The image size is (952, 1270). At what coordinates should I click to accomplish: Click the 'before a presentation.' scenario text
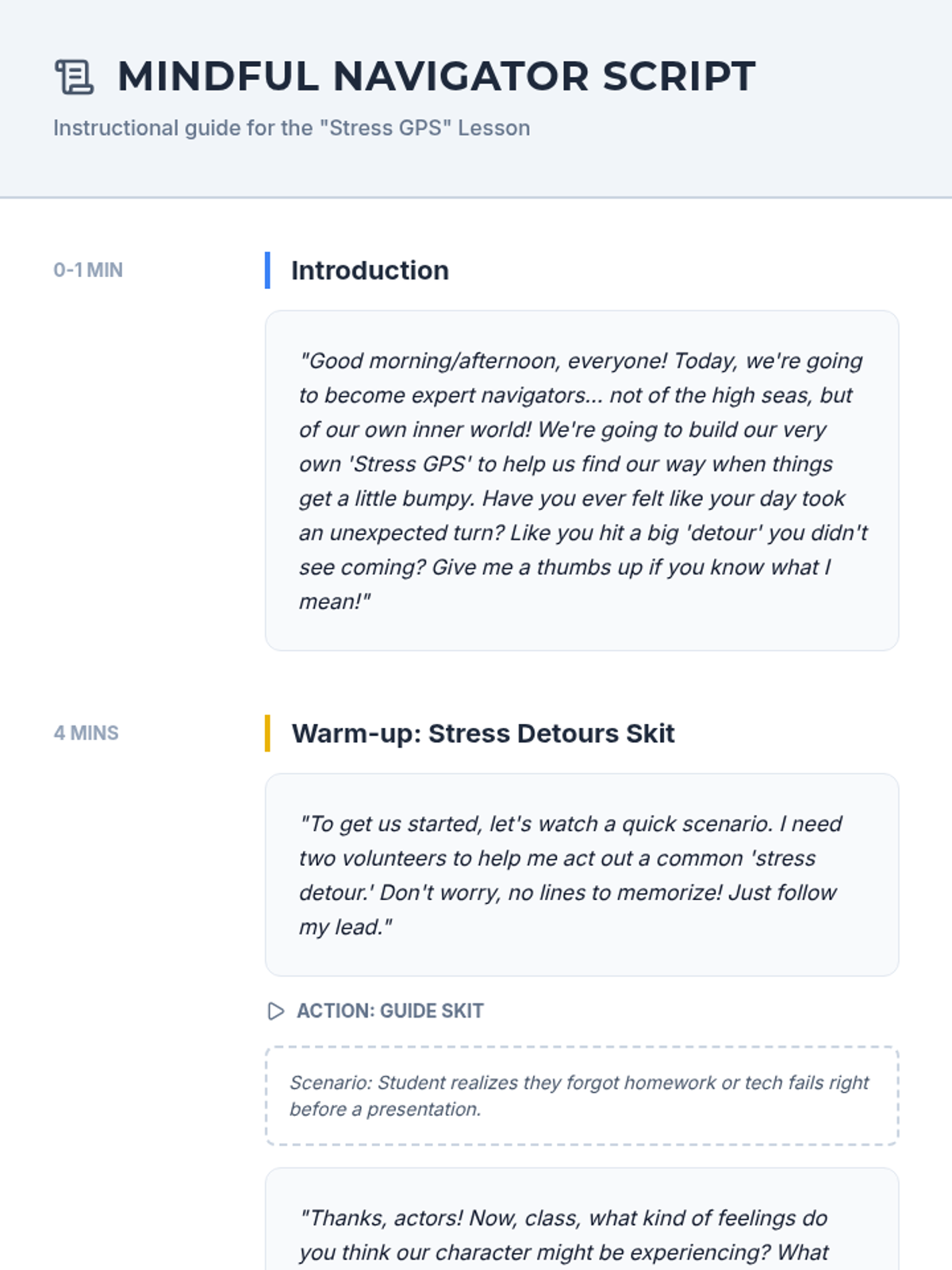point(385,1110)
